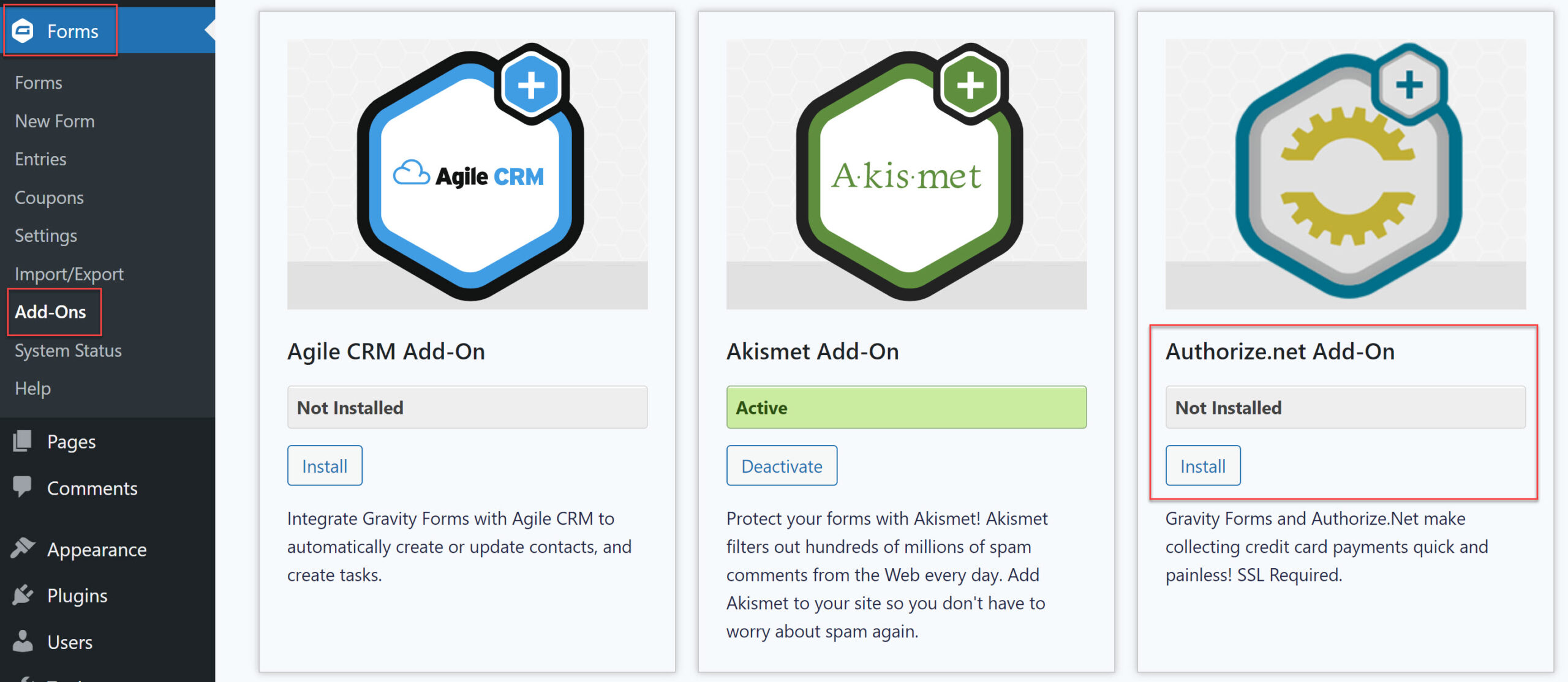1568x682 pixels.
Task: Install the Authorize.net Add-On
Action: coord(1202,465)
